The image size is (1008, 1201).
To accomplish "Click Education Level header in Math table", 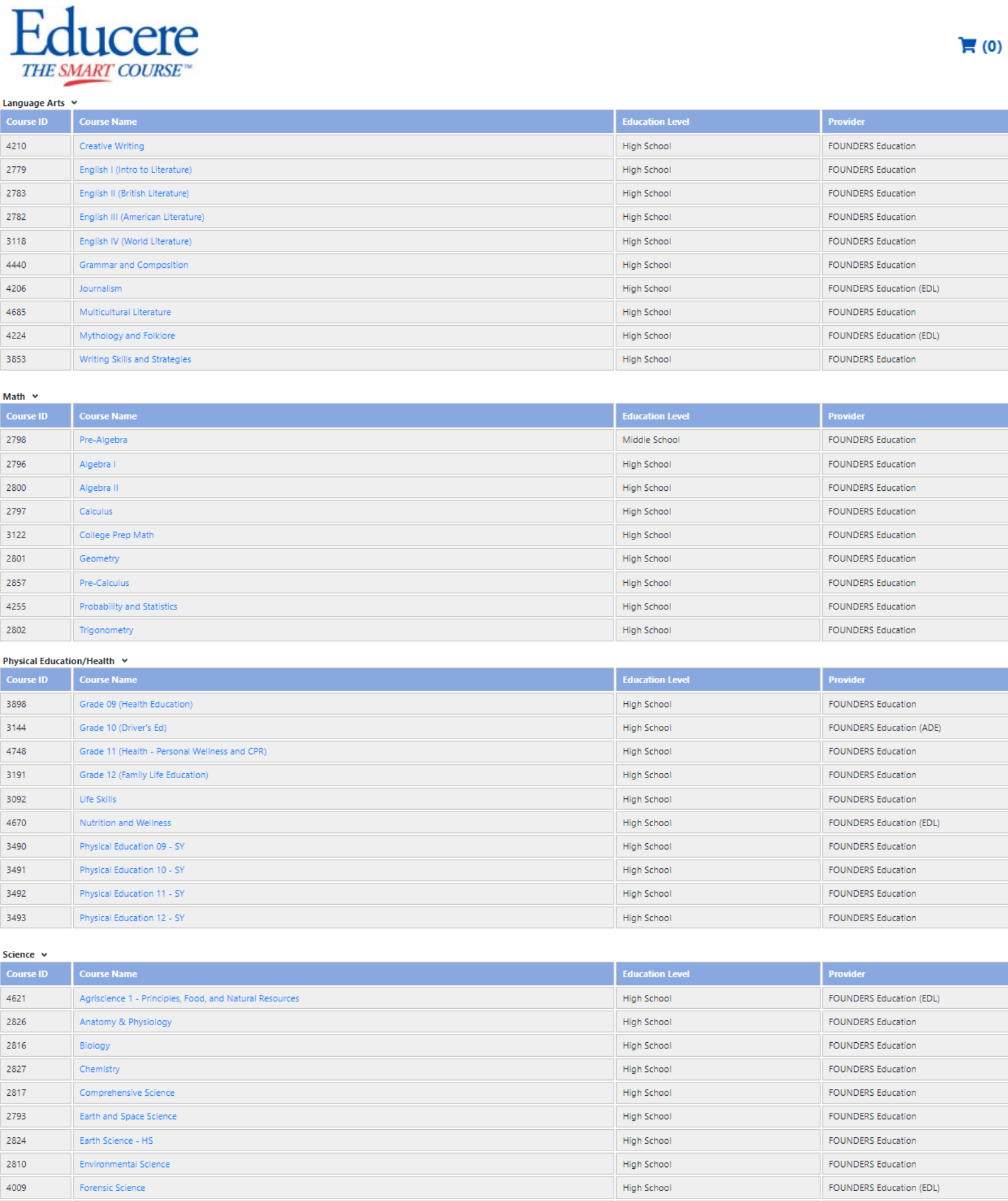I will click(x=655, y=416).
